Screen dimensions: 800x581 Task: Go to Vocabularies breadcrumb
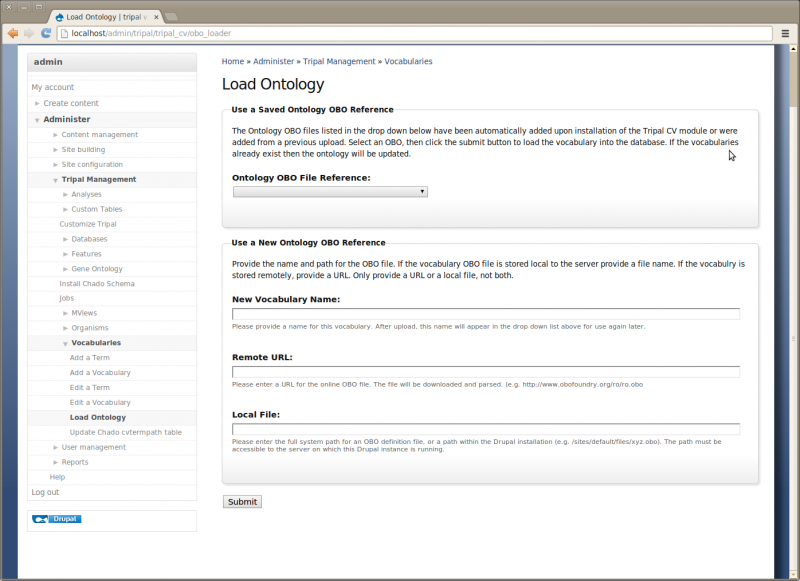click(408, 61)
